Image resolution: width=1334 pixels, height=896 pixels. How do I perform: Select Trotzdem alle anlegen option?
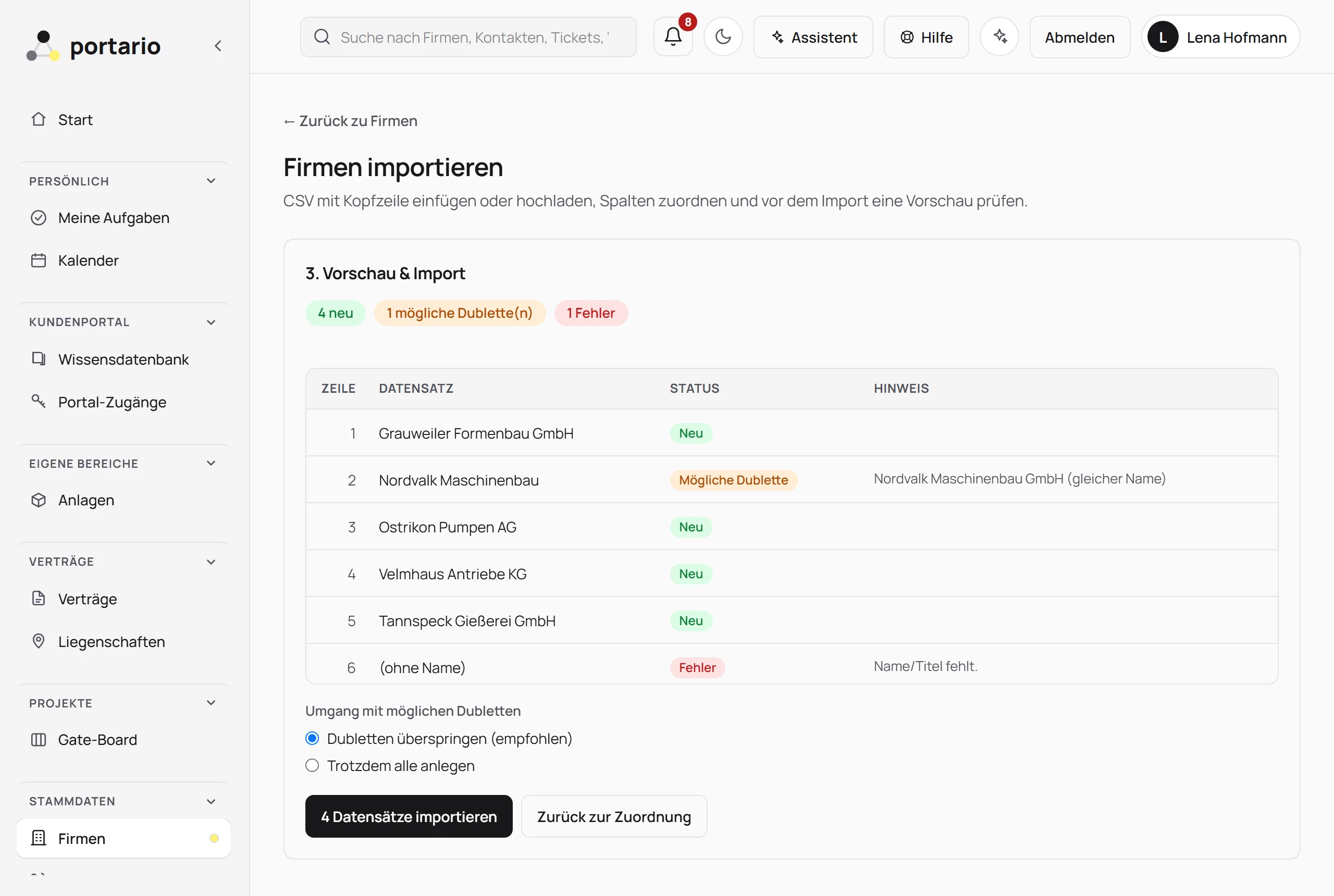point(312,765)
